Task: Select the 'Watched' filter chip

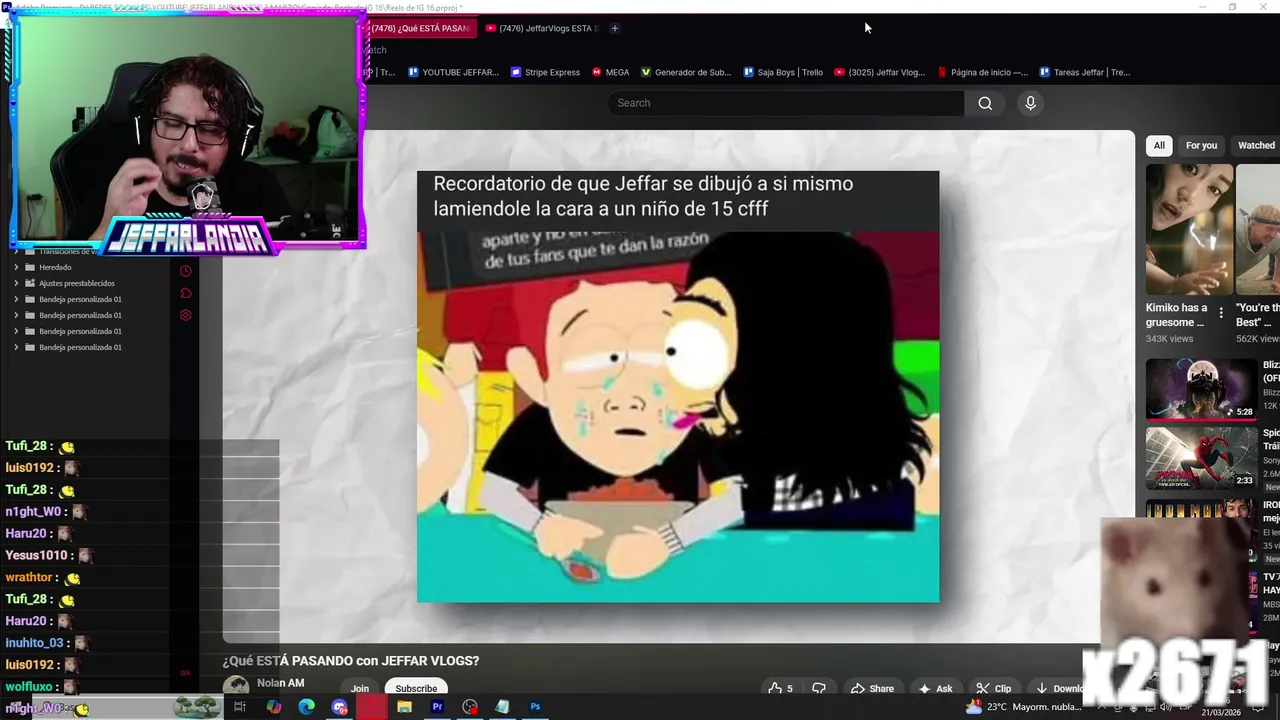Action: click(1256, 145)
